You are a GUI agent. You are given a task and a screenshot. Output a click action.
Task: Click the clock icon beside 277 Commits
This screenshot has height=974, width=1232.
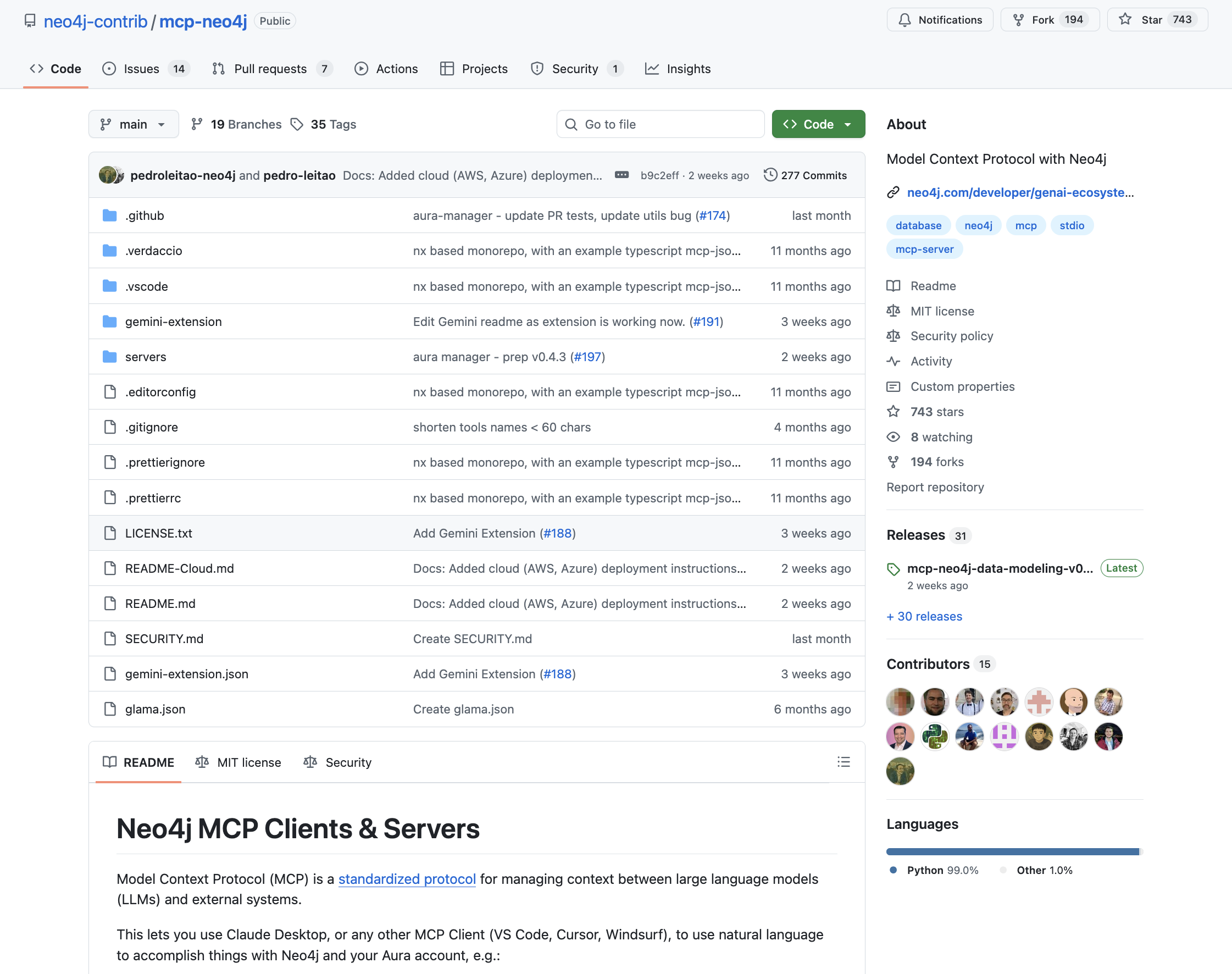[x=770, y=175]
